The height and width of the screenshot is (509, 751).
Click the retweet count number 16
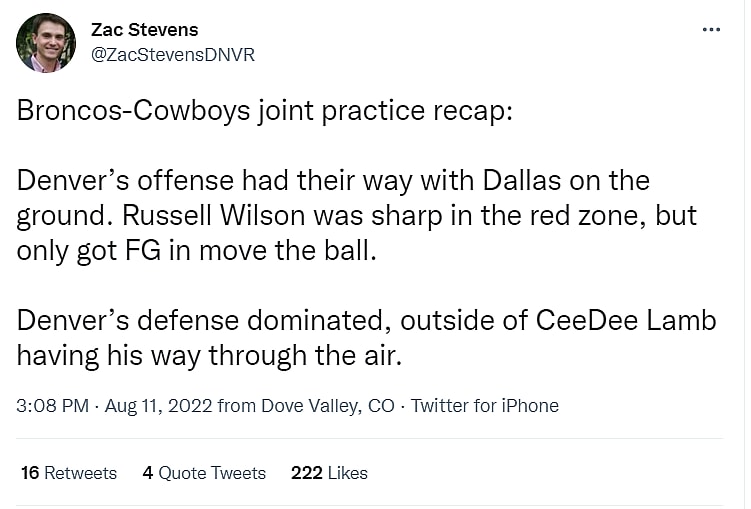[x=30, y=473]
